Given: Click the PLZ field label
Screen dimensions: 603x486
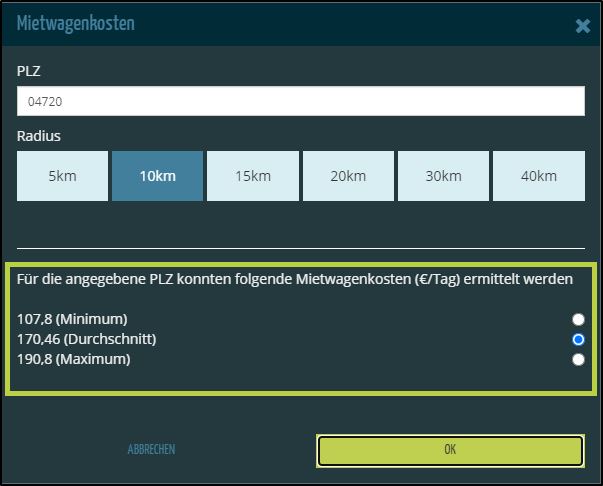Looking at the screenshot, I should pyautogui.click(x=29, y=72).
